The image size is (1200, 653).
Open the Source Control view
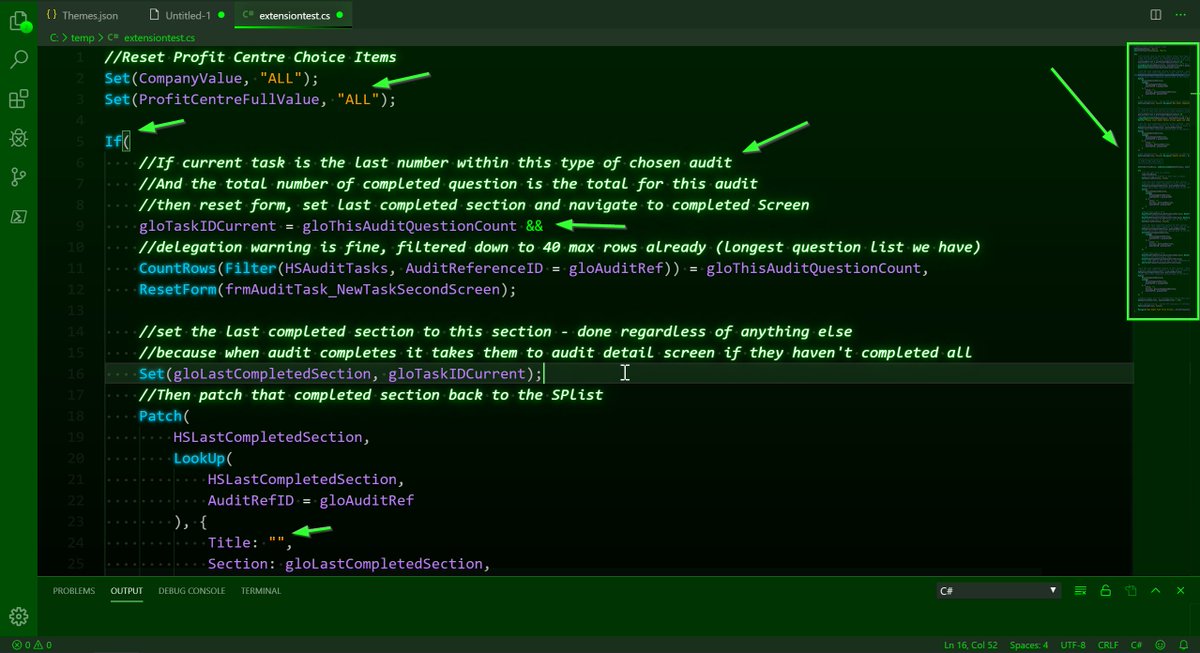[x=18, y=177]
